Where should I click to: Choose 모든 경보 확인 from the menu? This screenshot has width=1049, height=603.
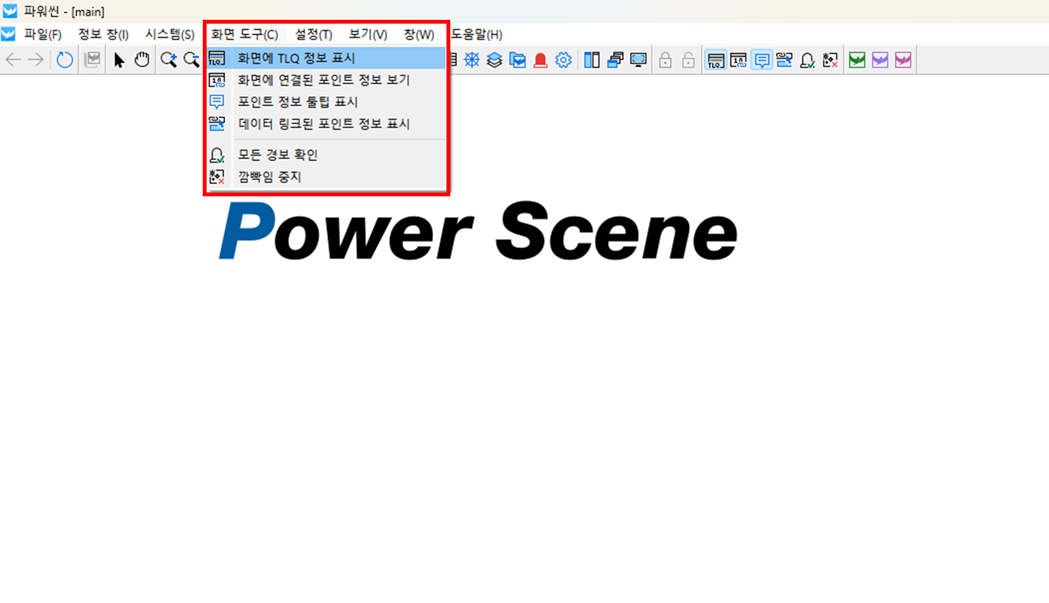(277, 155)
